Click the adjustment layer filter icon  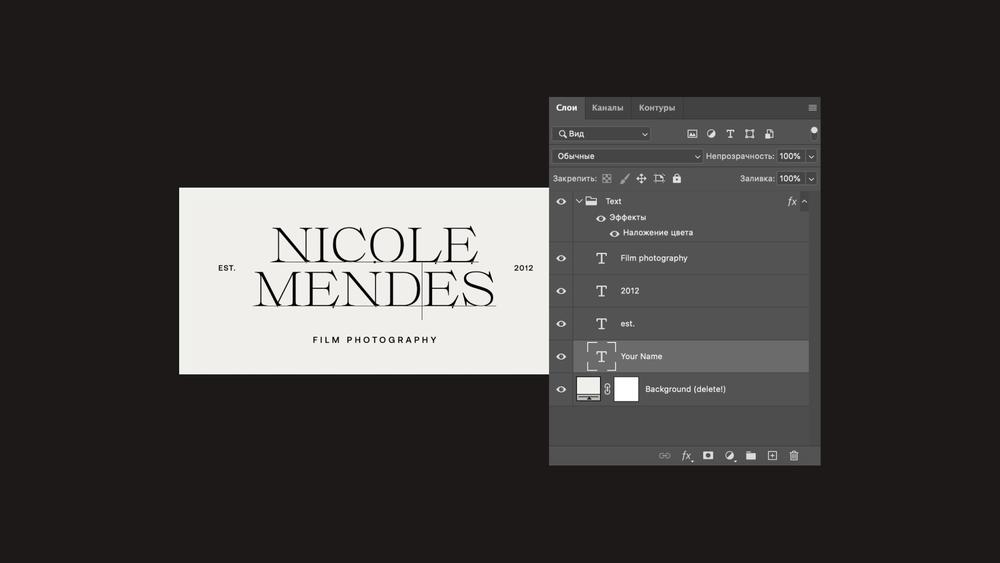coord(711,134)
